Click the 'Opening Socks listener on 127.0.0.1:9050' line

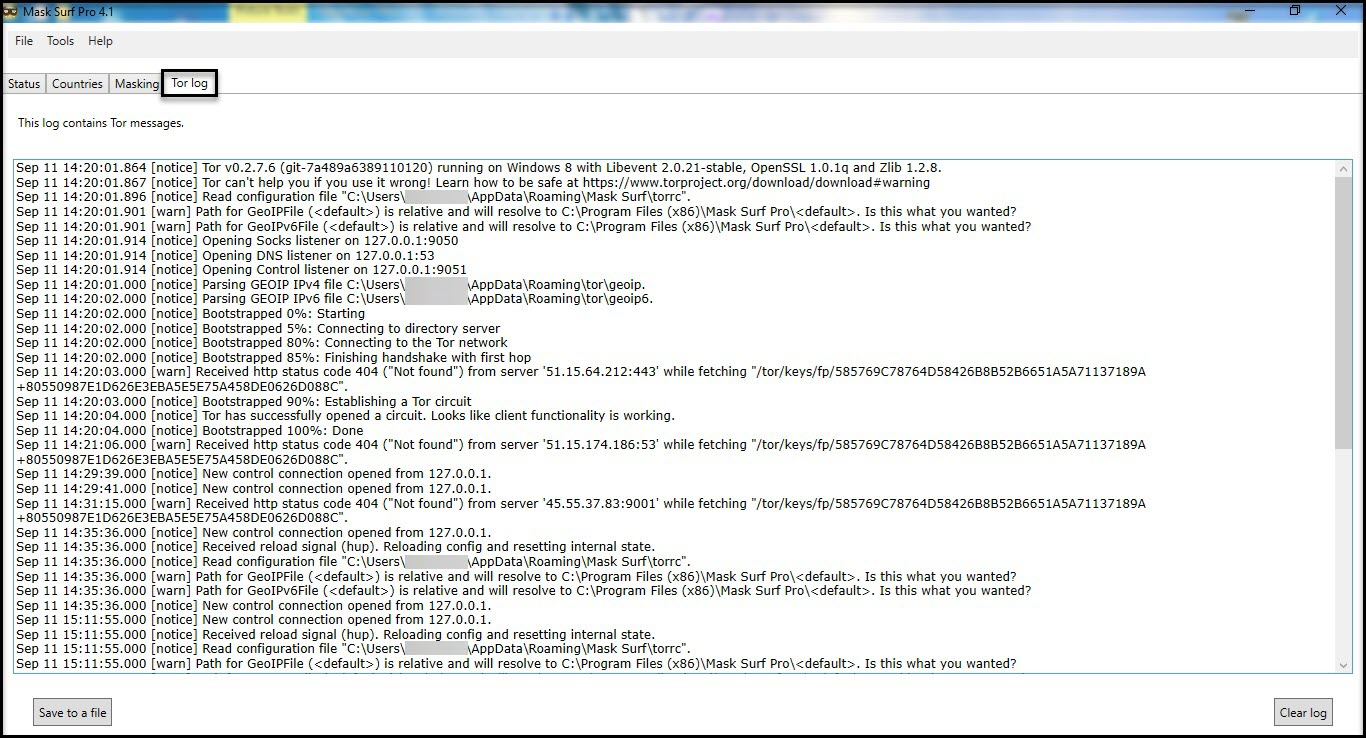click(x=237, y=241)
